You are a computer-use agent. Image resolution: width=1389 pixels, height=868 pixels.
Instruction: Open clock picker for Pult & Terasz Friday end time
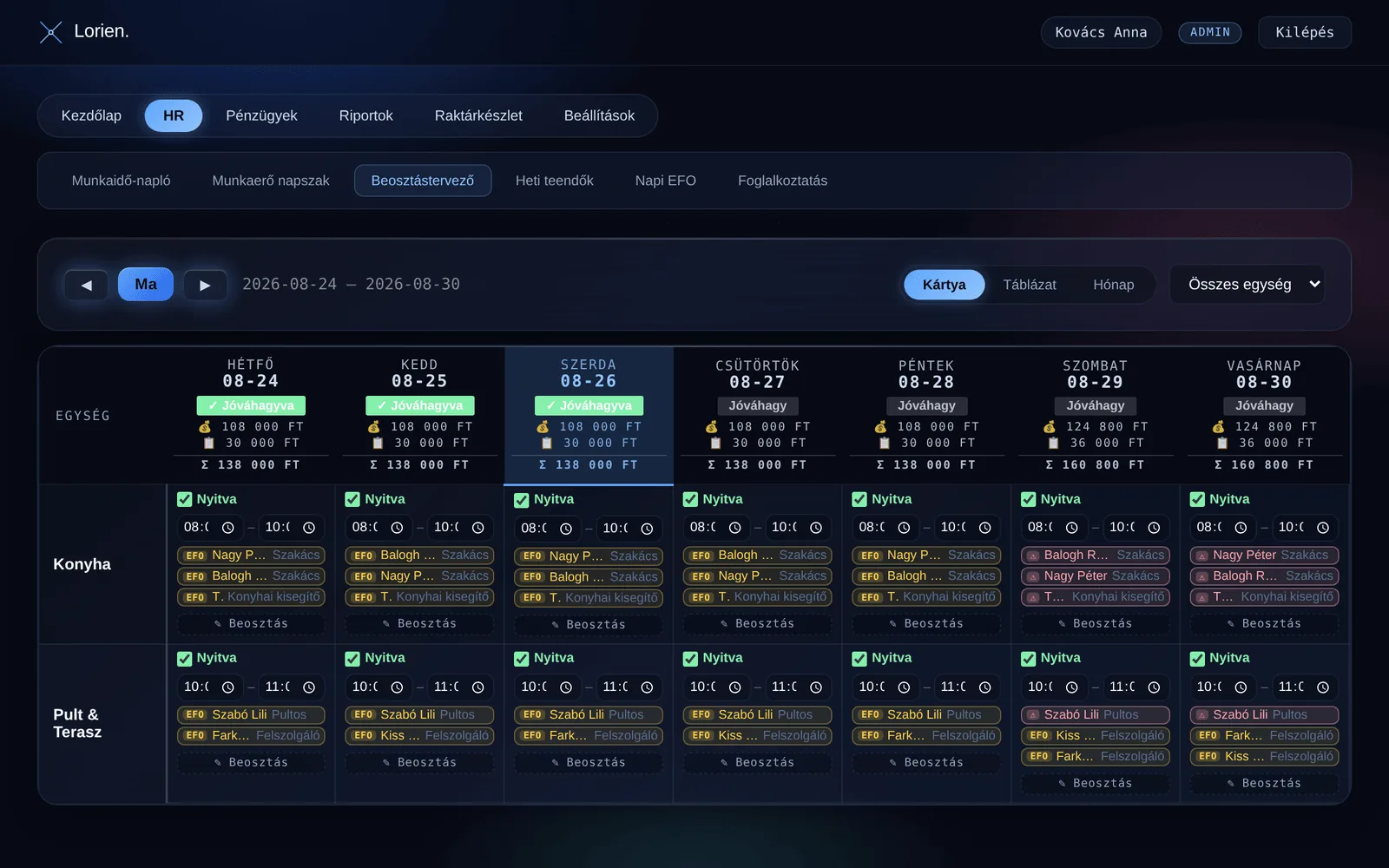984,687
